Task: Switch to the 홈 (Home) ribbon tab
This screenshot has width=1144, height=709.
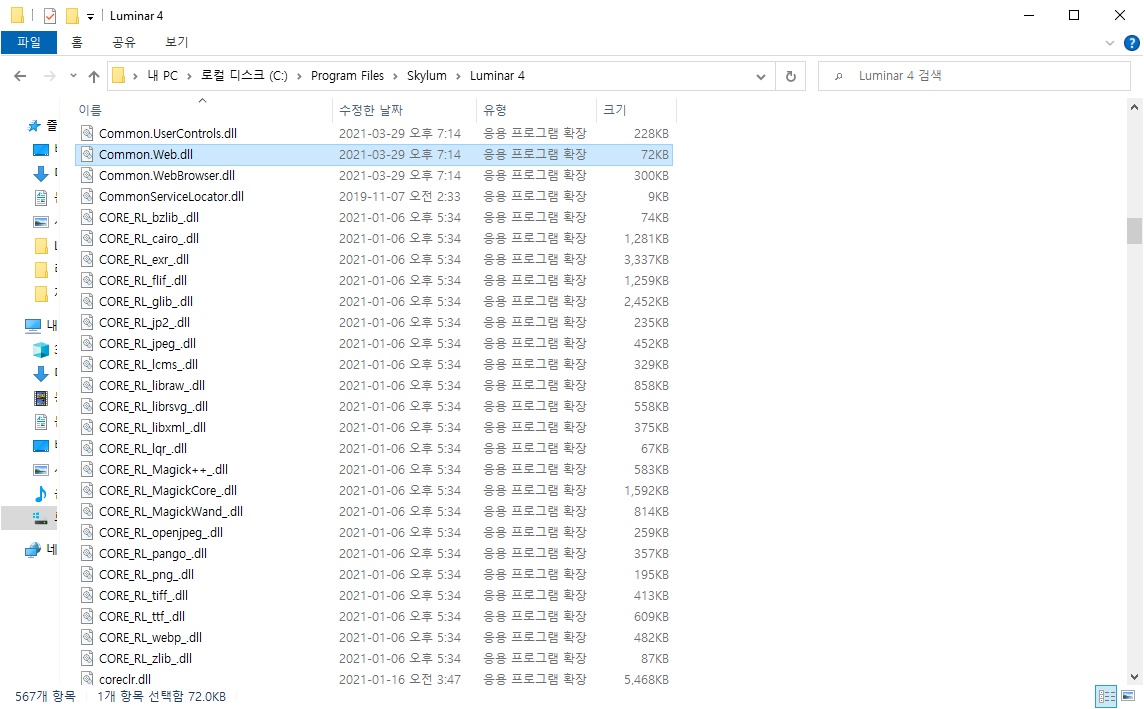Action: tap(77, 42)
